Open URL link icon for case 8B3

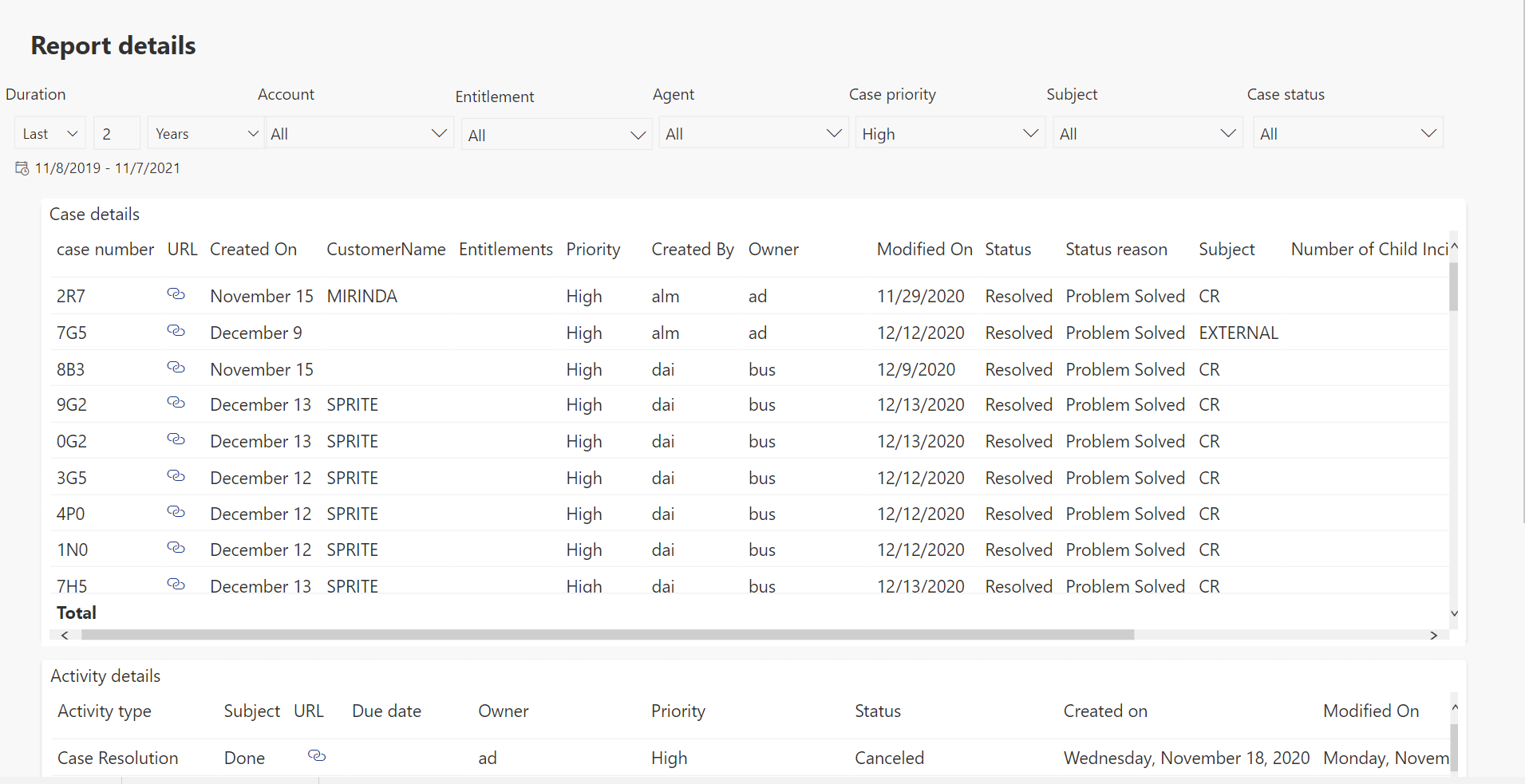point(176,368)
